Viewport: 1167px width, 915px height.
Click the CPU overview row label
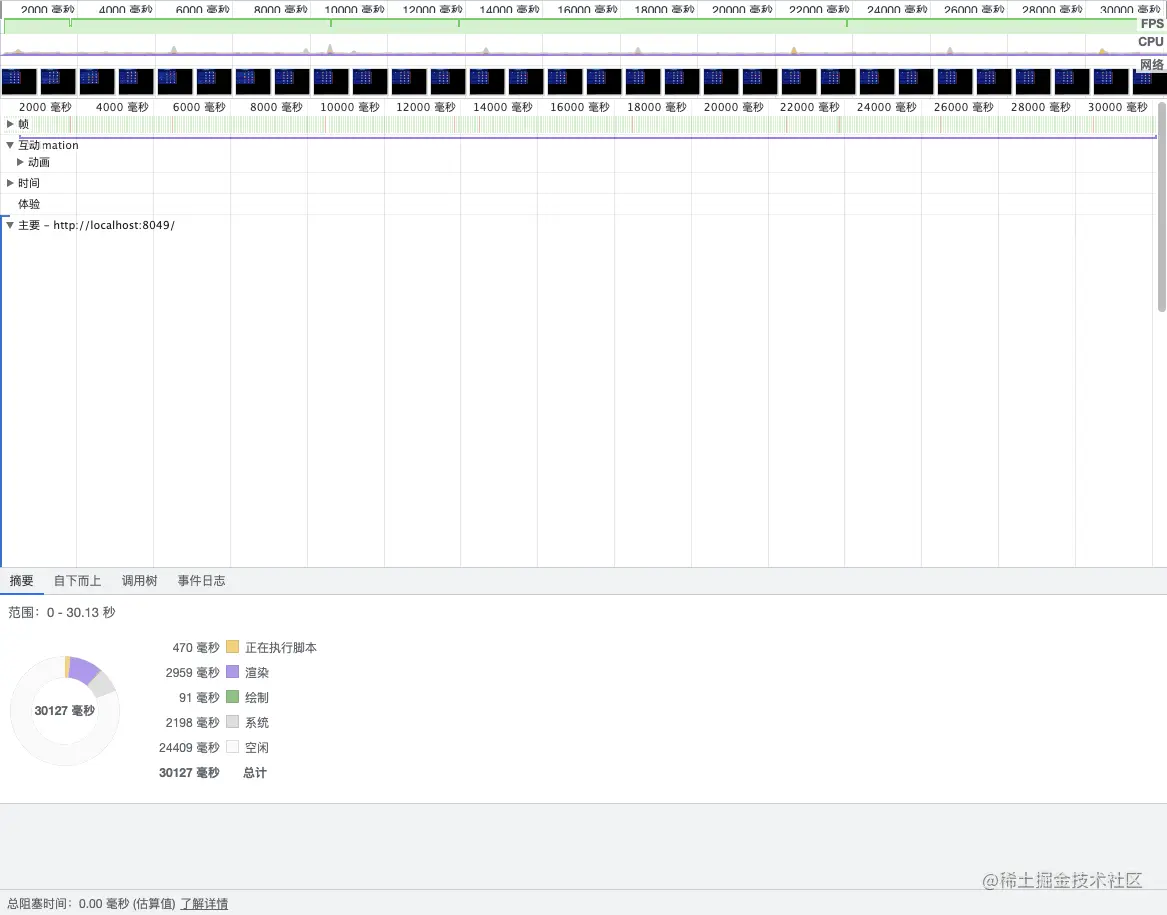1151,42
